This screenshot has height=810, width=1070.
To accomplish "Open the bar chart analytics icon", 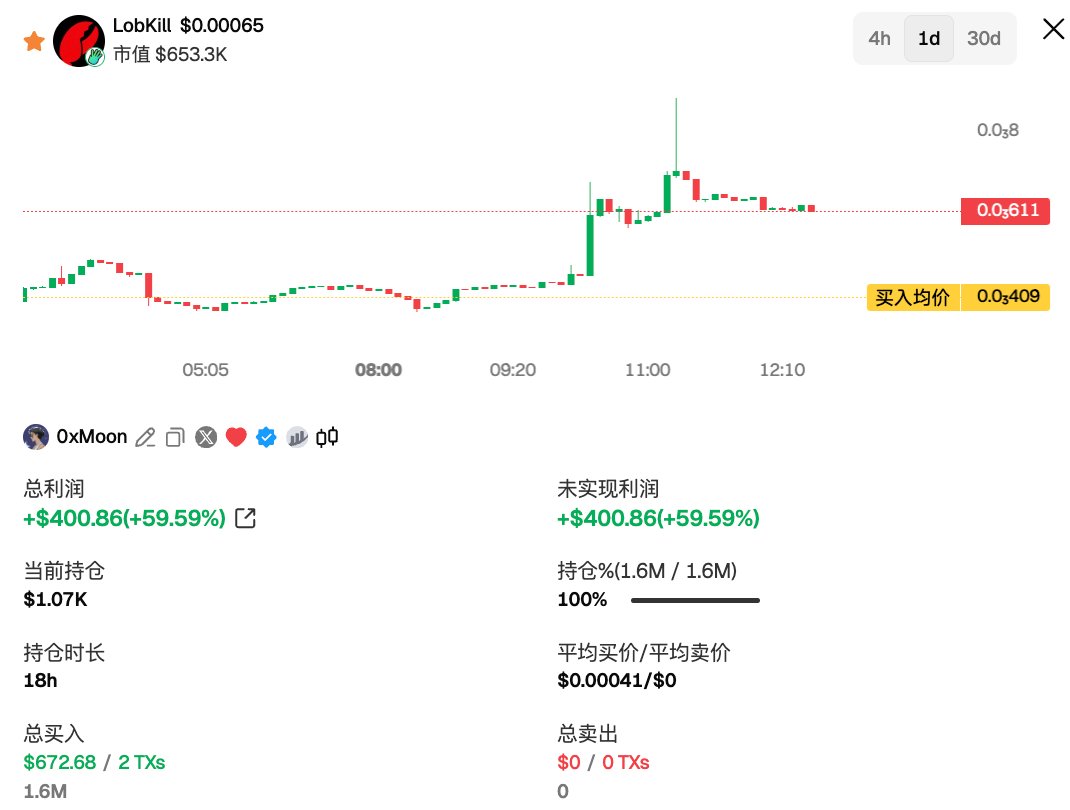I will (x=297, y=437).
